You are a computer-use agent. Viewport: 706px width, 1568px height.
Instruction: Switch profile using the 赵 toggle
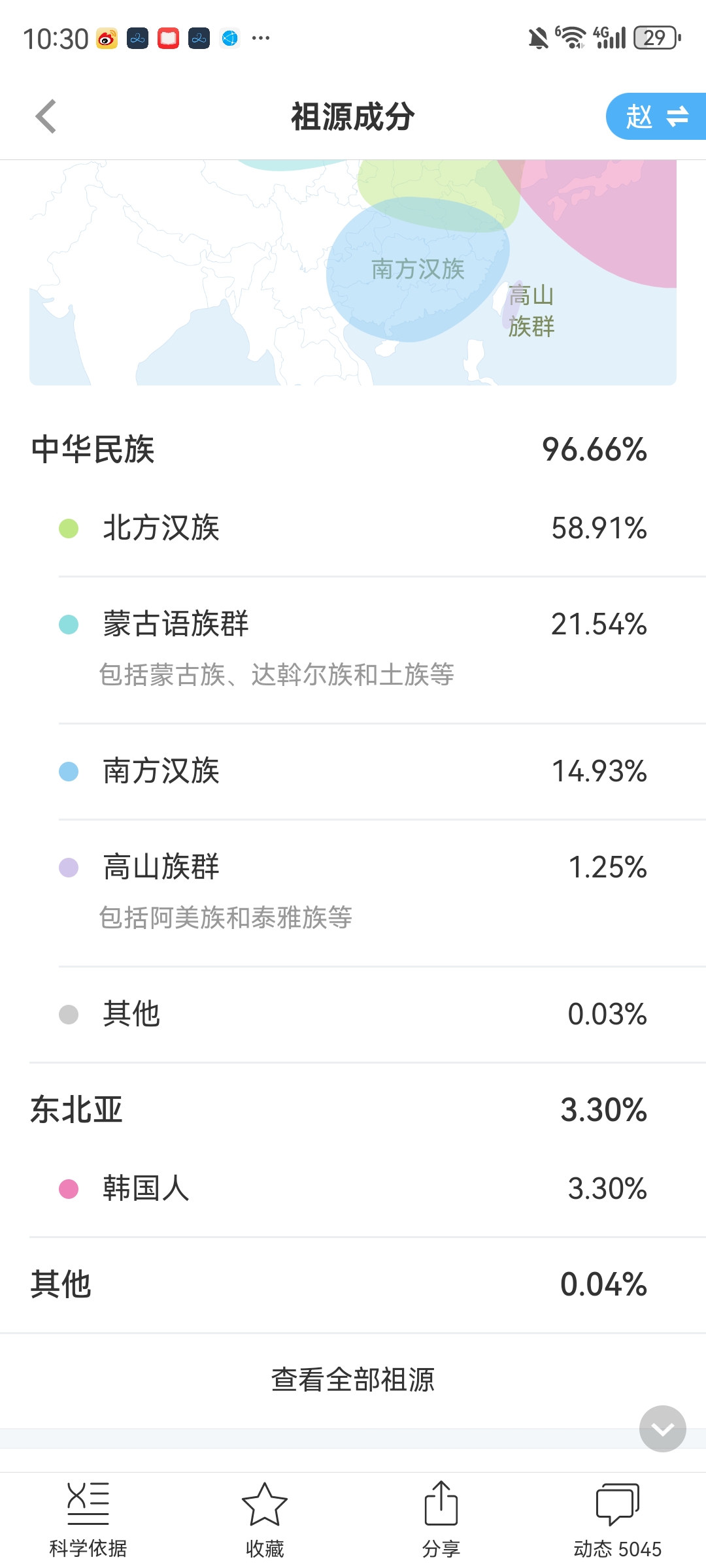pyautogui.click(x=656, y=117)
